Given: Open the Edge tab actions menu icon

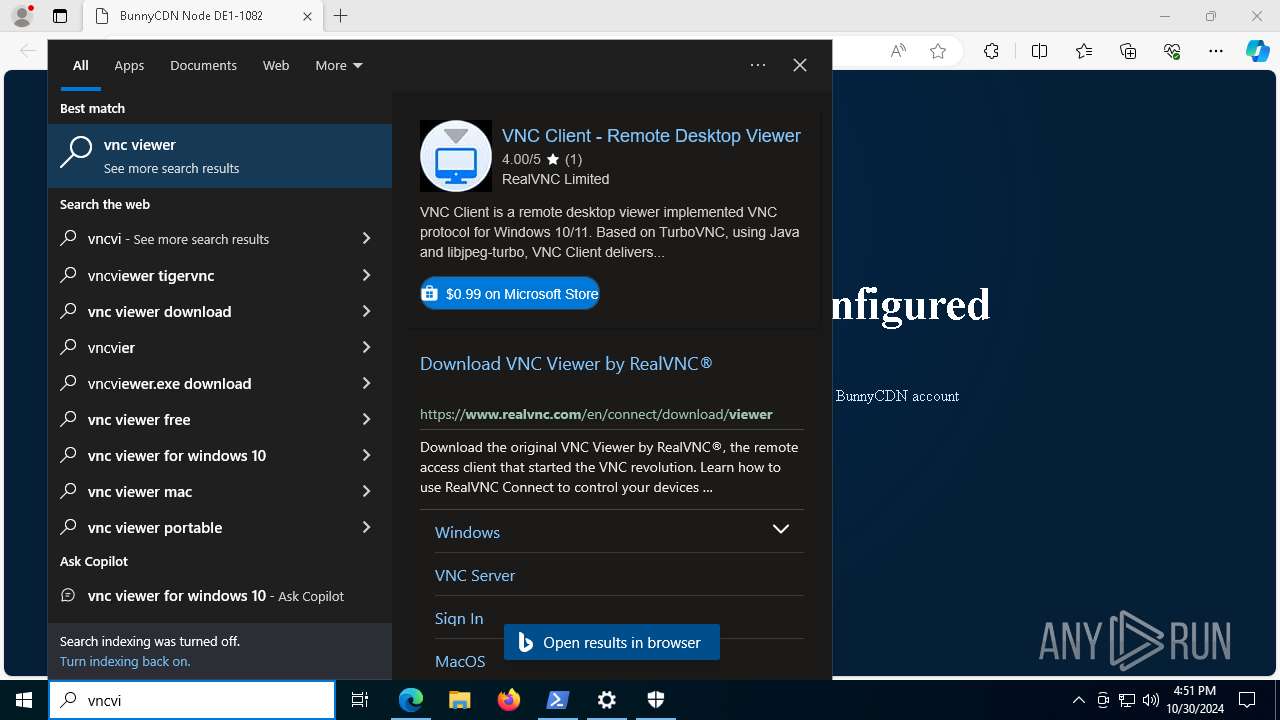Looking at the screenshot, I should (60, 16).
